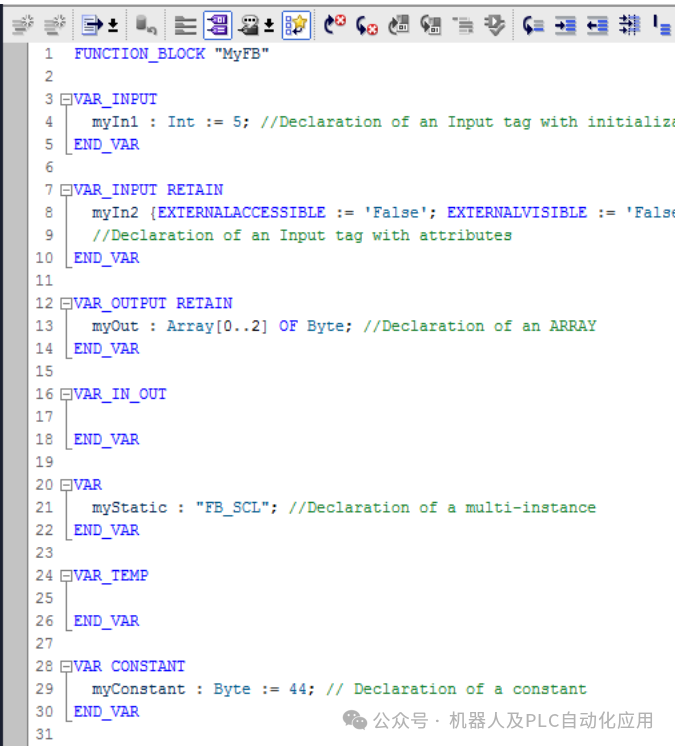Click the gray text lines toolbar icon

pyautogui.click(x=185, y=25)
